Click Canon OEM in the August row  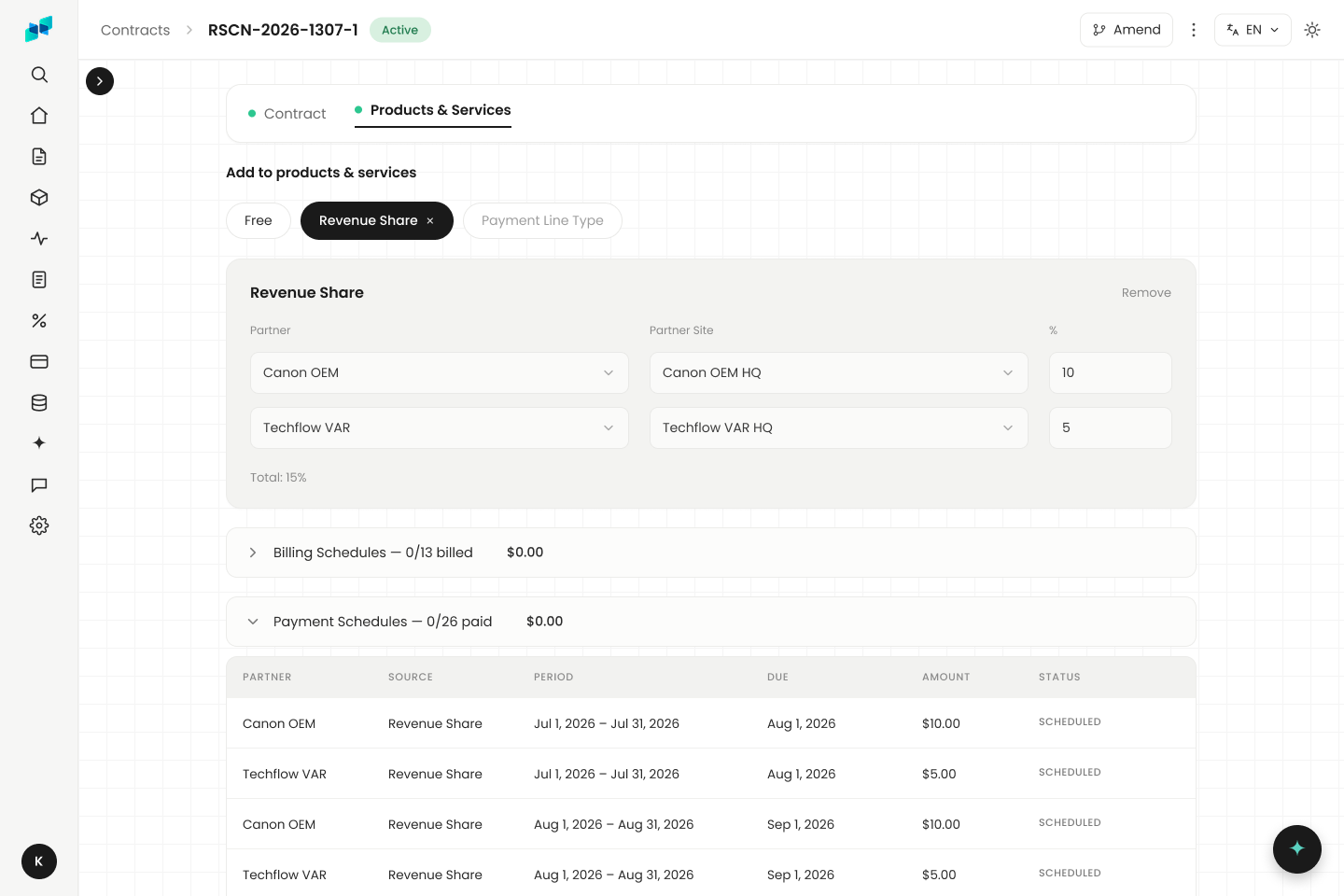pyautogui.click(x=279, y=825)
